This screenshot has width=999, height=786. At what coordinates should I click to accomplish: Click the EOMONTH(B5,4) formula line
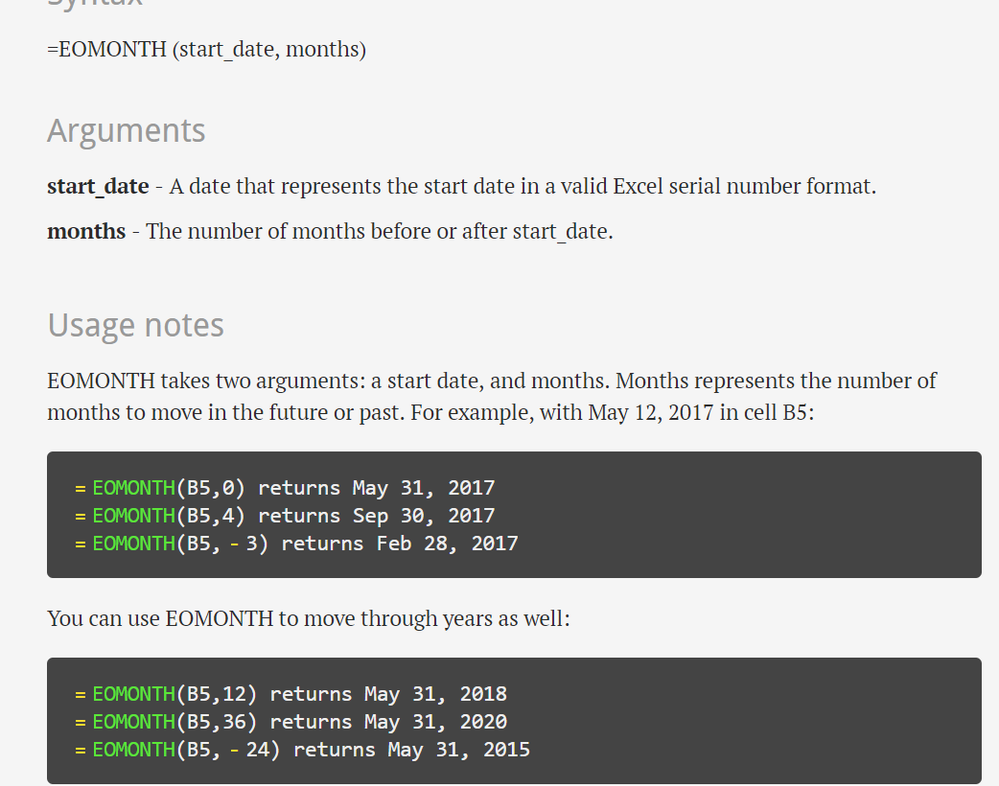coord(285,516)
